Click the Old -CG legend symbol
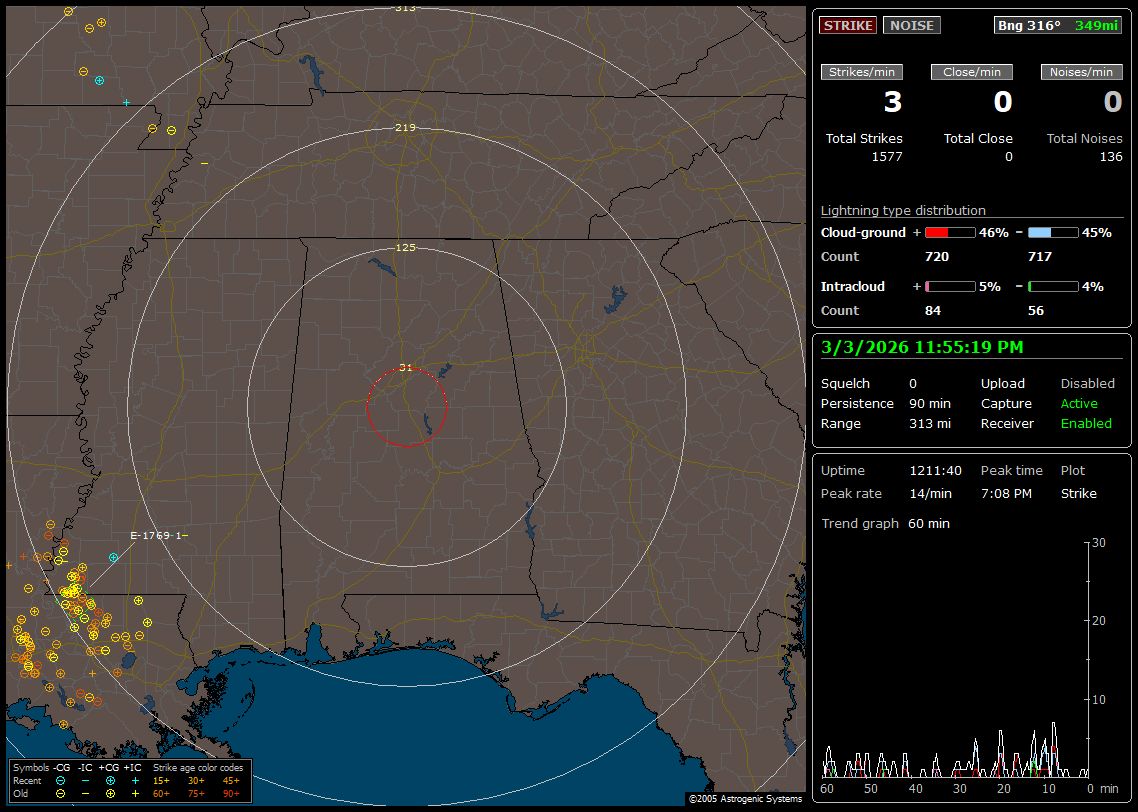 pos(61,793)
